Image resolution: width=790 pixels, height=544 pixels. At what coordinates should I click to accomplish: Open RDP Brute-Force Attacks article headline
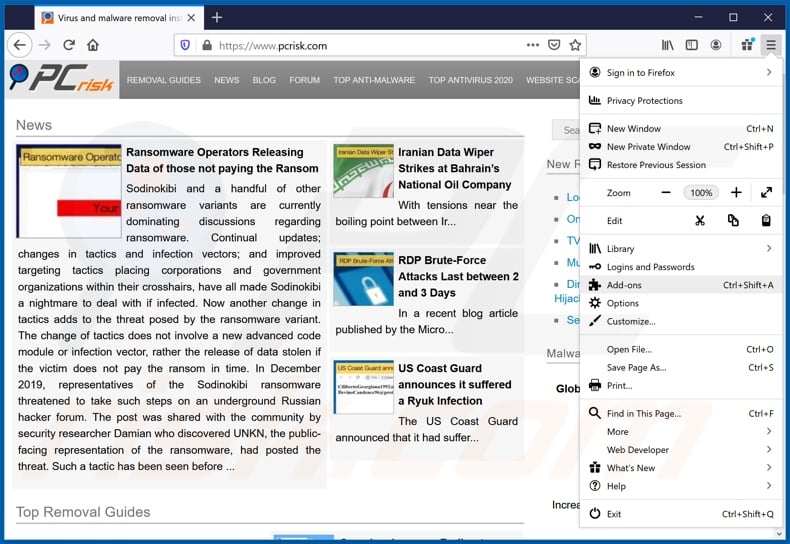pos(458,277)
